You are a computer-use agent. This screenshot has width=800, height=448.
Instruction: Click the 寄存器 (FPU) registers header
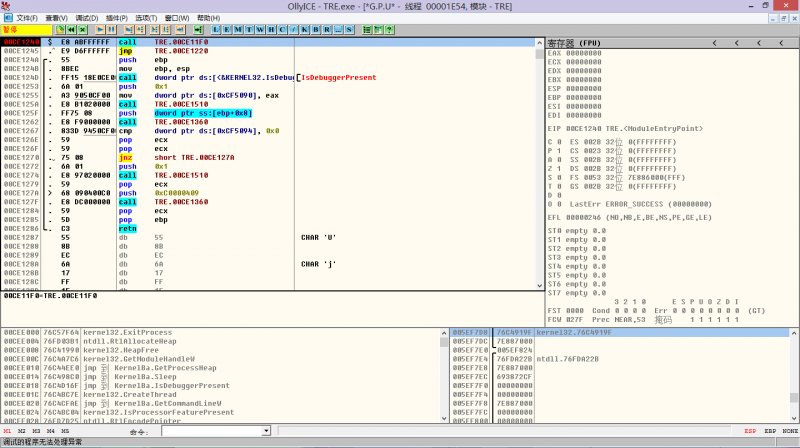(x=574, y=43)
